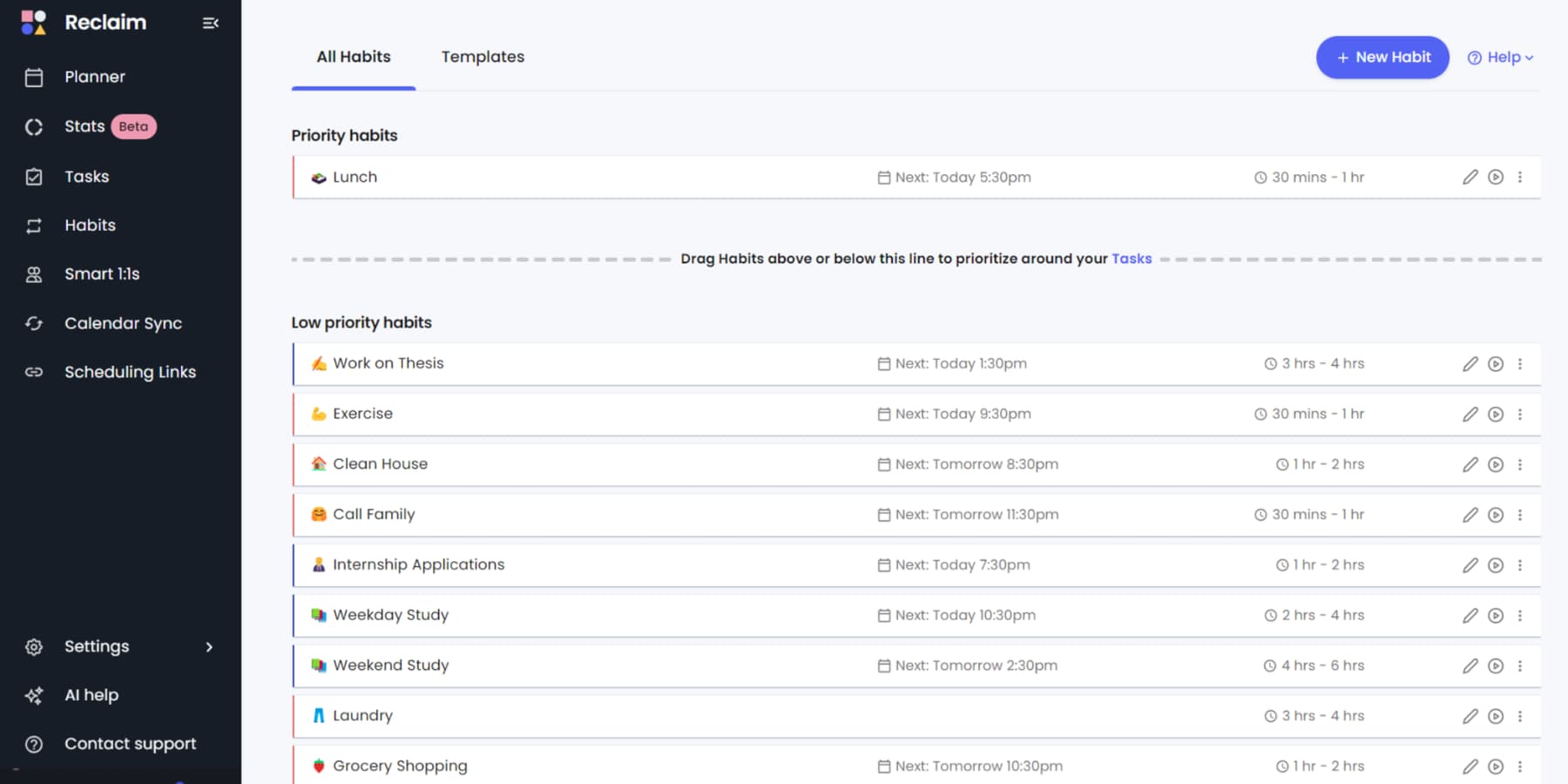The width and height of the screenshot is (1568, 784).
Task: Open Scheduling Links from the sidebar
Action: point(130,373)
